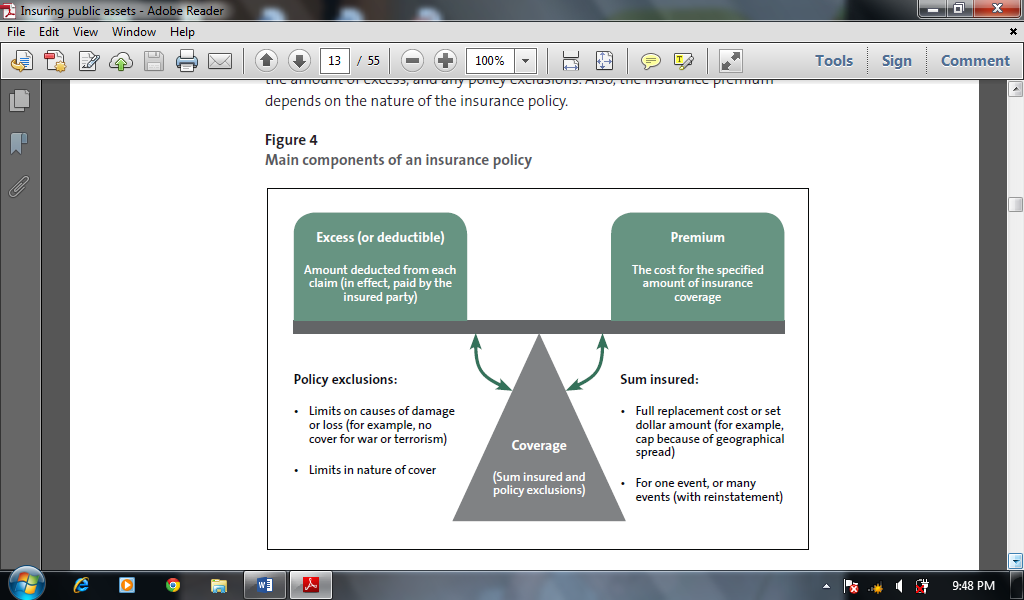The image size is (1024, 600).
Task: Click the email envelope icon
Action: point(220,61)
